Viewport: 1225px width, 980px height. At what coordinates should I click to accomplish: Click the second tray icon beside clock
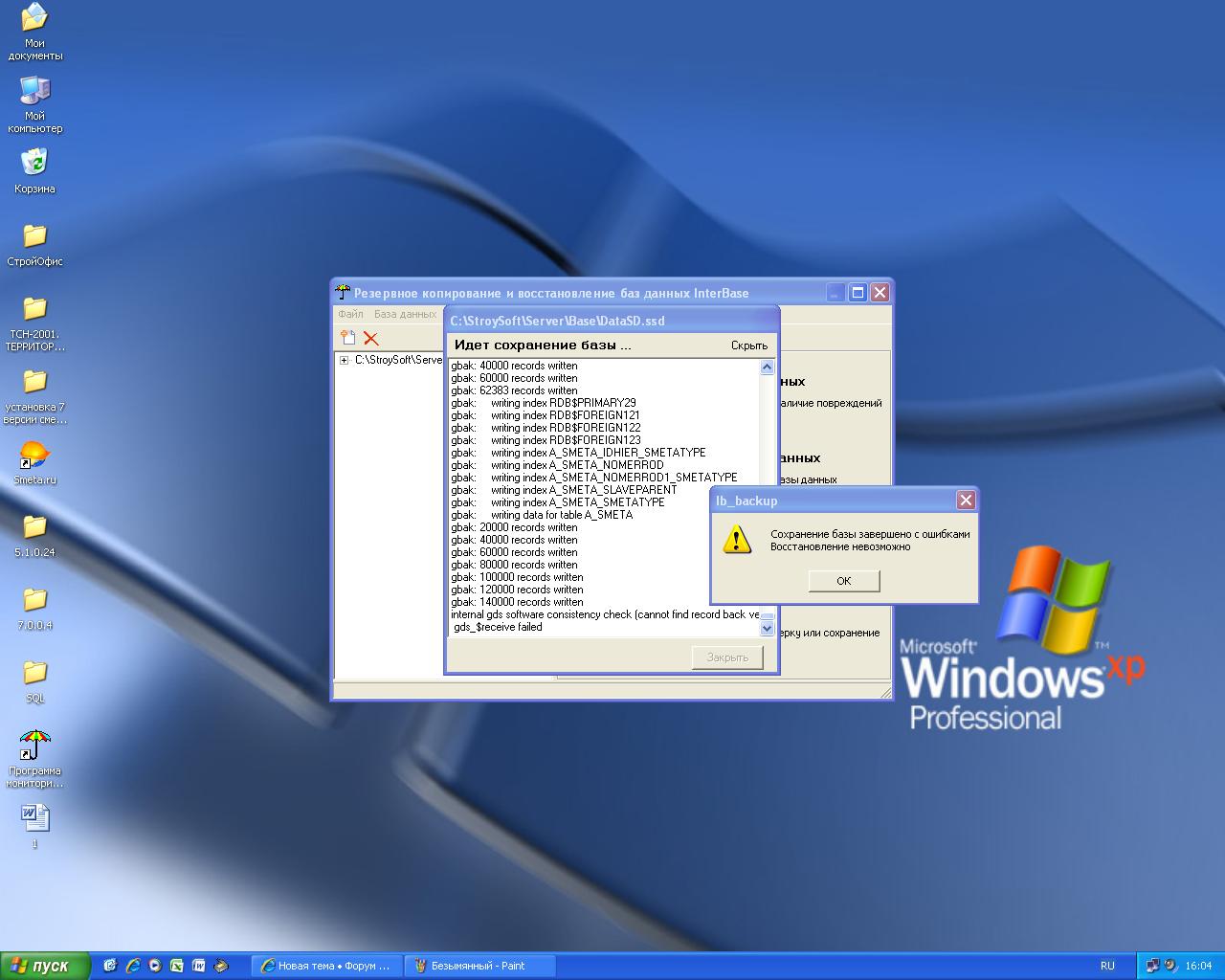1171,966
